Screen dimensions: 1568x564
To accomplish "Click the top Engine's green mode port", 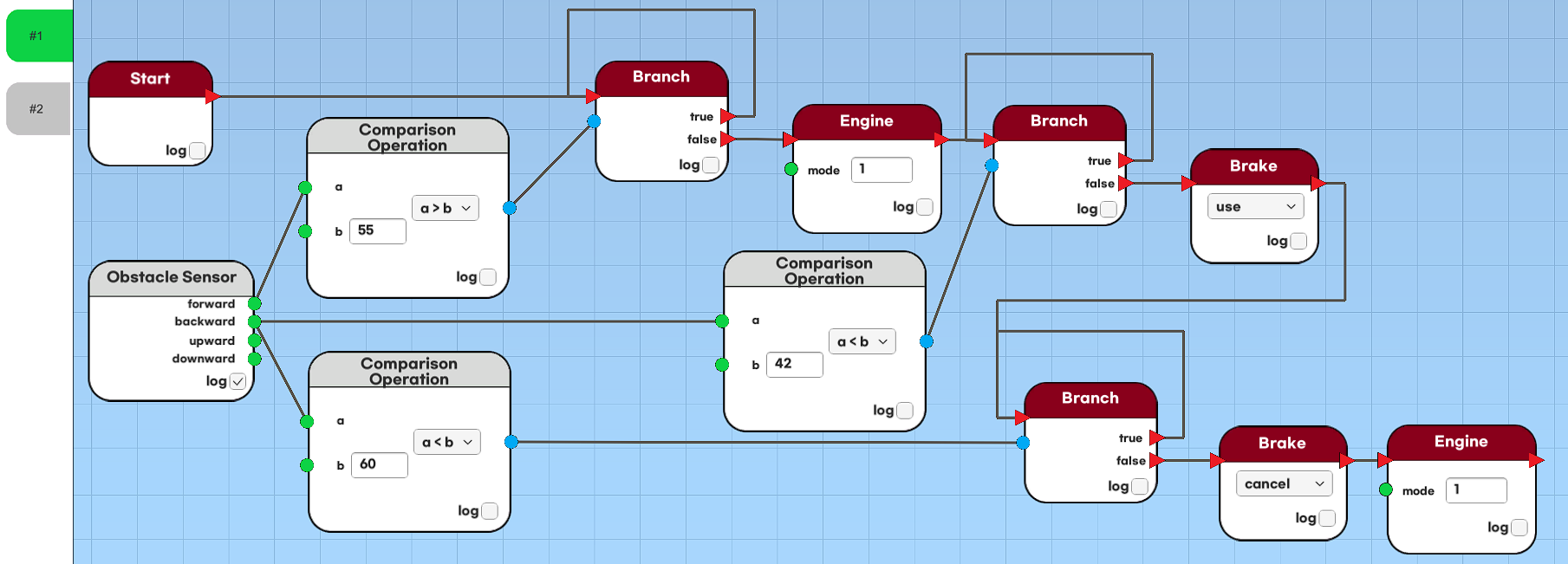I will [x=791, y=169].
